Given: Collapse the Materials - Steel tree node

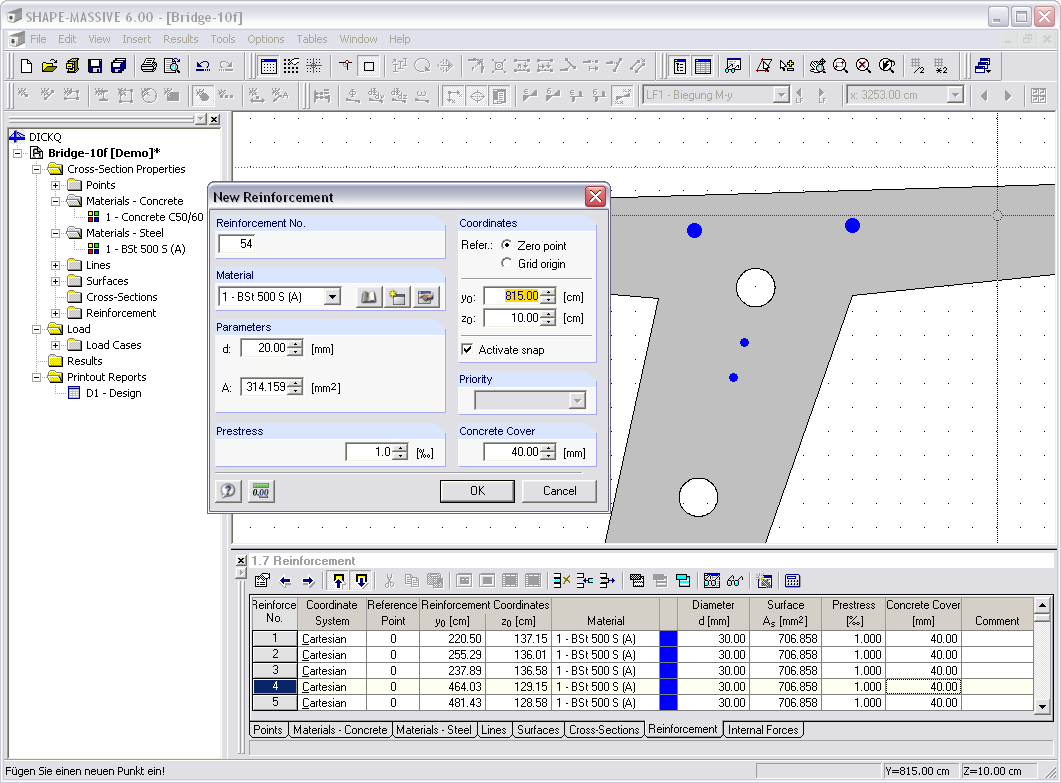Looking at the screenshot, I should coord(56,233).
